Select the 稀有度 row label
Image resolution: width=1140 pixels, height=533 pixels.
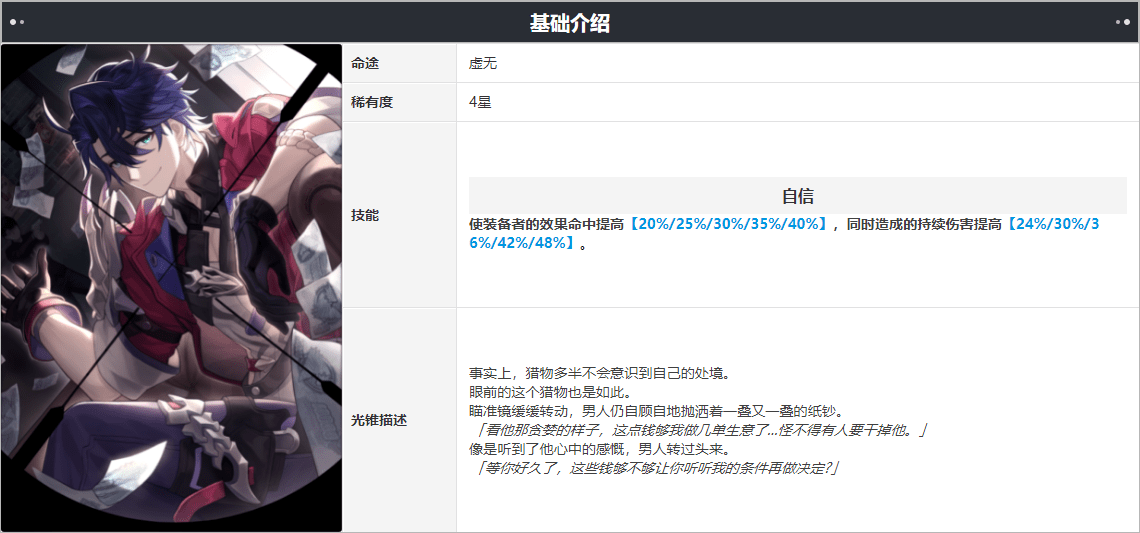point(372,103)
